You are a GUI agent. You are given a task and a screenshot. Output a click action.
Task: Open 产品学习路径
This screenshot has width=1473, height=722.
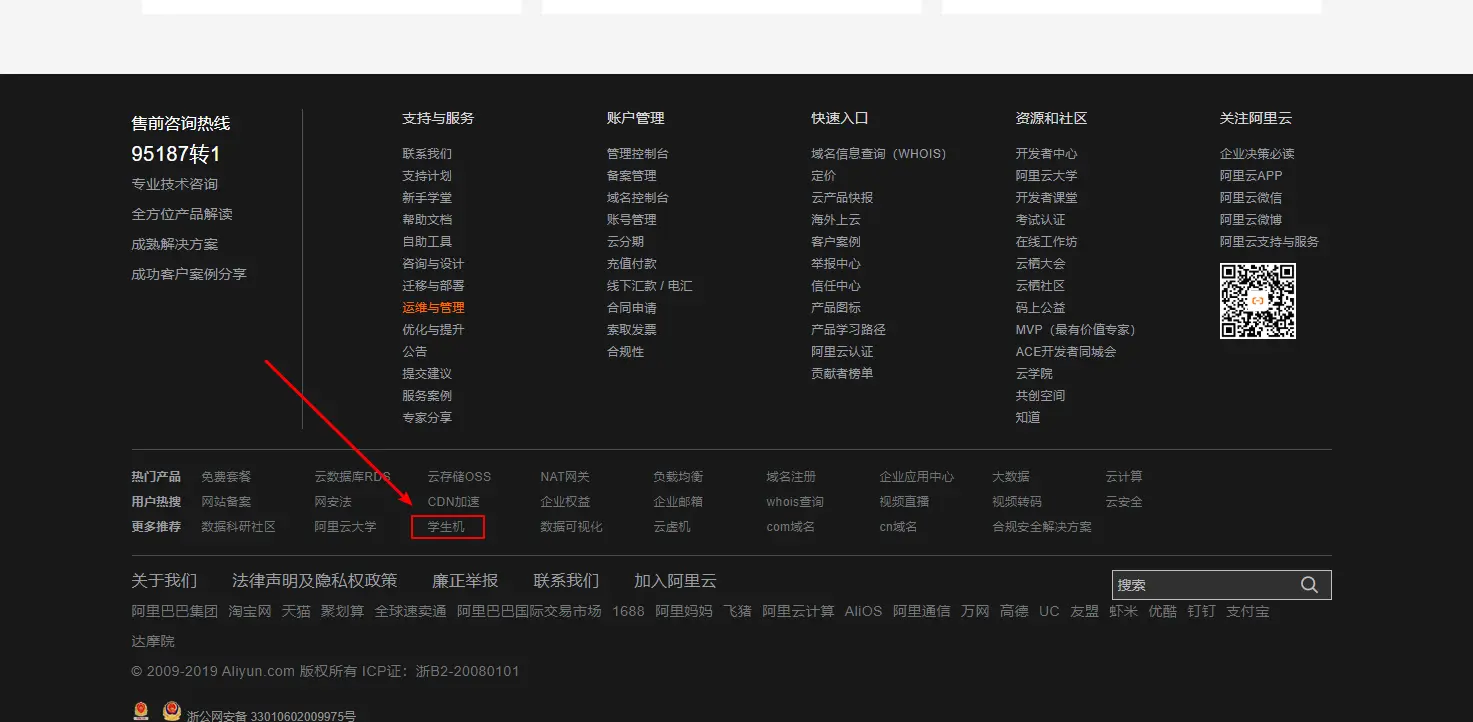(848, 330)
